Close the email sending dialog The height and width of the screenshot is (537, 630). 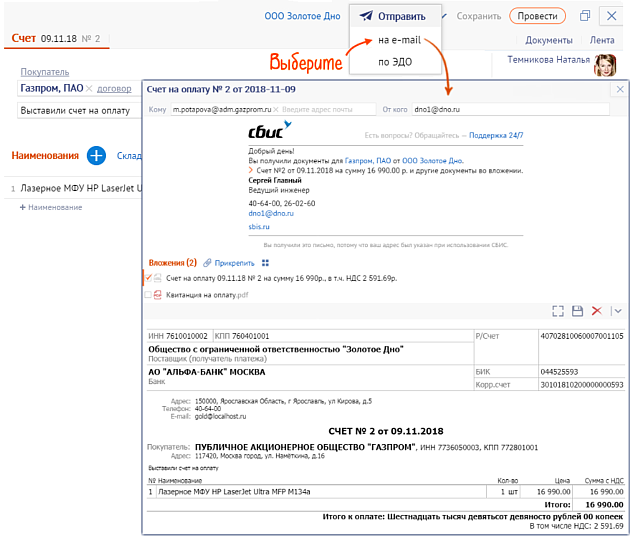(620, 89)
